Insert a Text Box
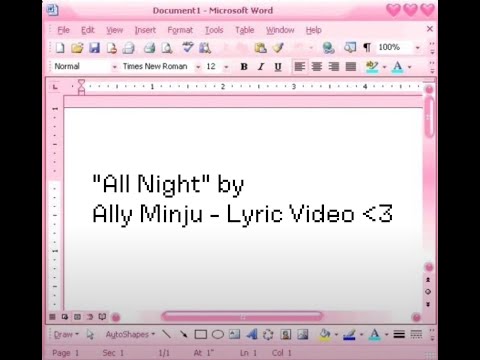 click(234, 334)
